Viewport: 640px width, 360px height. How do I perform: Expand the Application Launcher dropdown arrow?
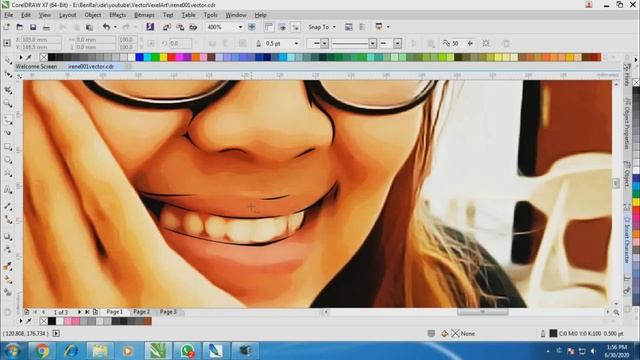point(388,27)
